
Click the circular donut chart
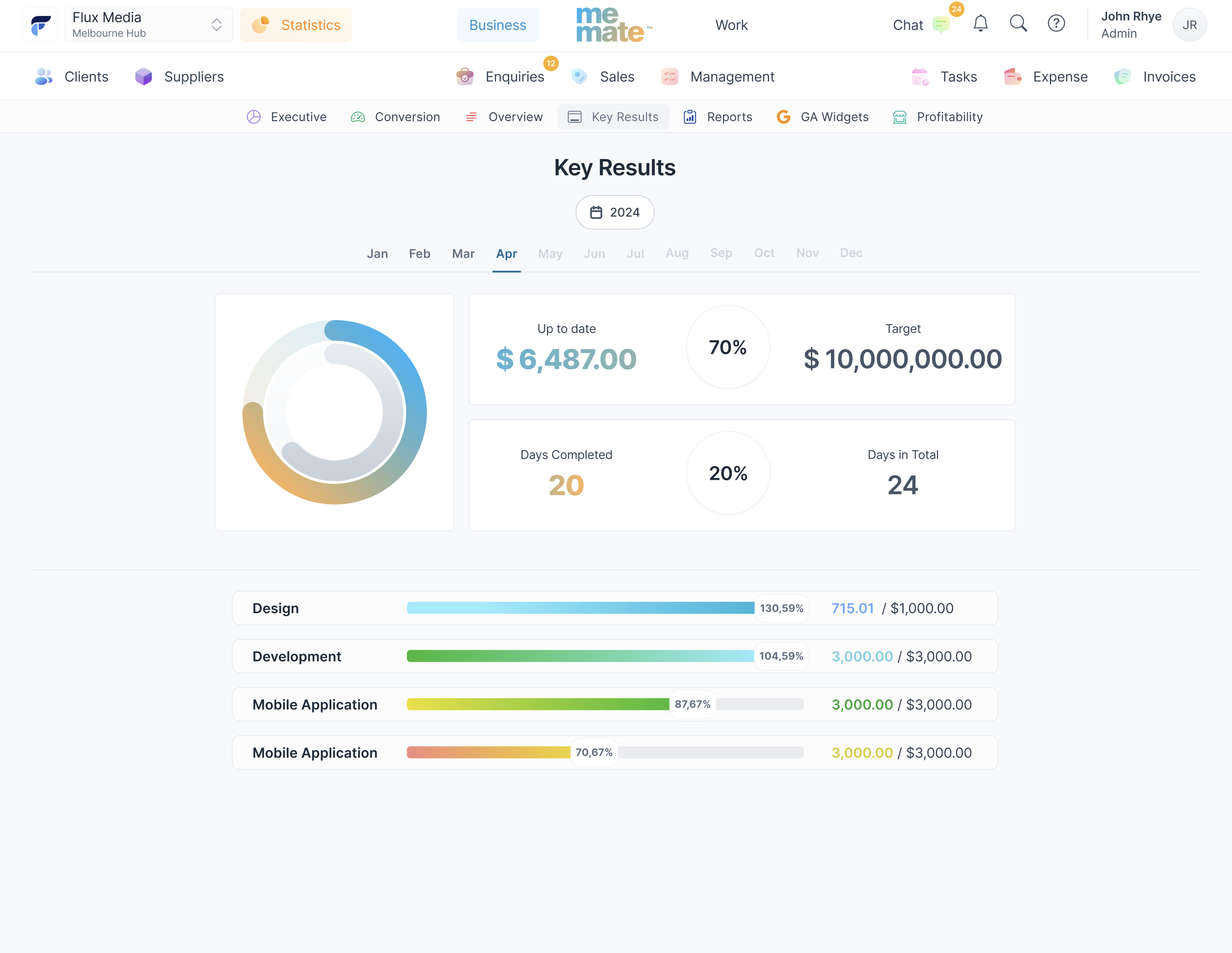[334, 412]
